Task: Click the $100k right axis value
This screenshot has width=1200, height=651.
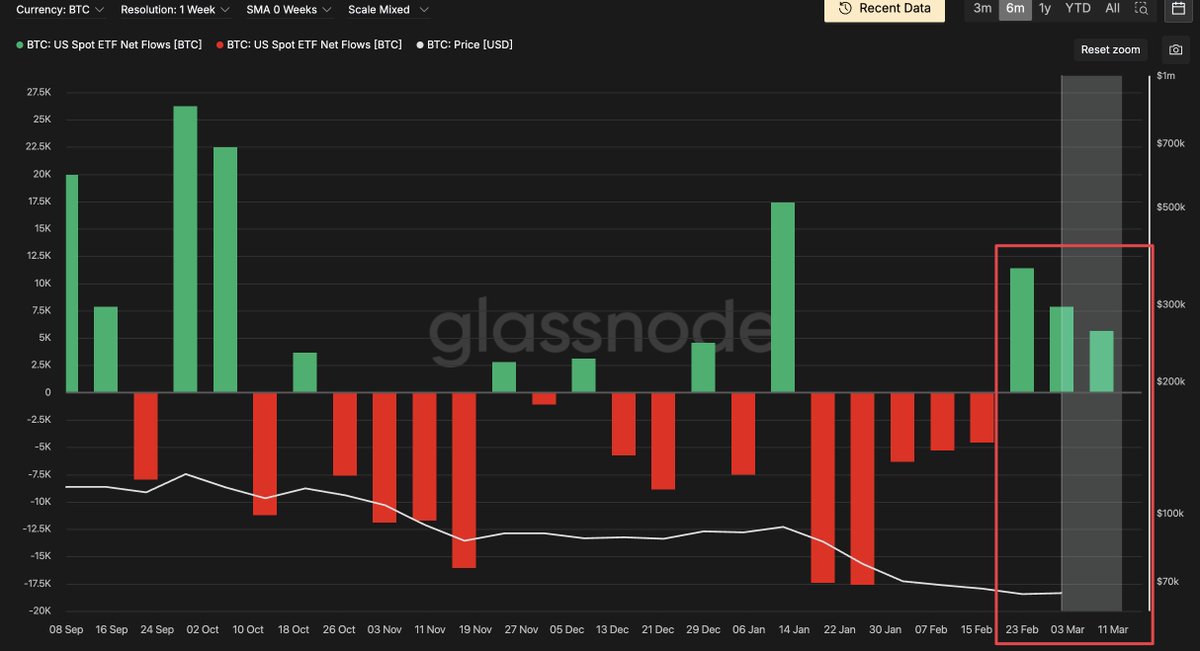Action: coord(1170,513)
